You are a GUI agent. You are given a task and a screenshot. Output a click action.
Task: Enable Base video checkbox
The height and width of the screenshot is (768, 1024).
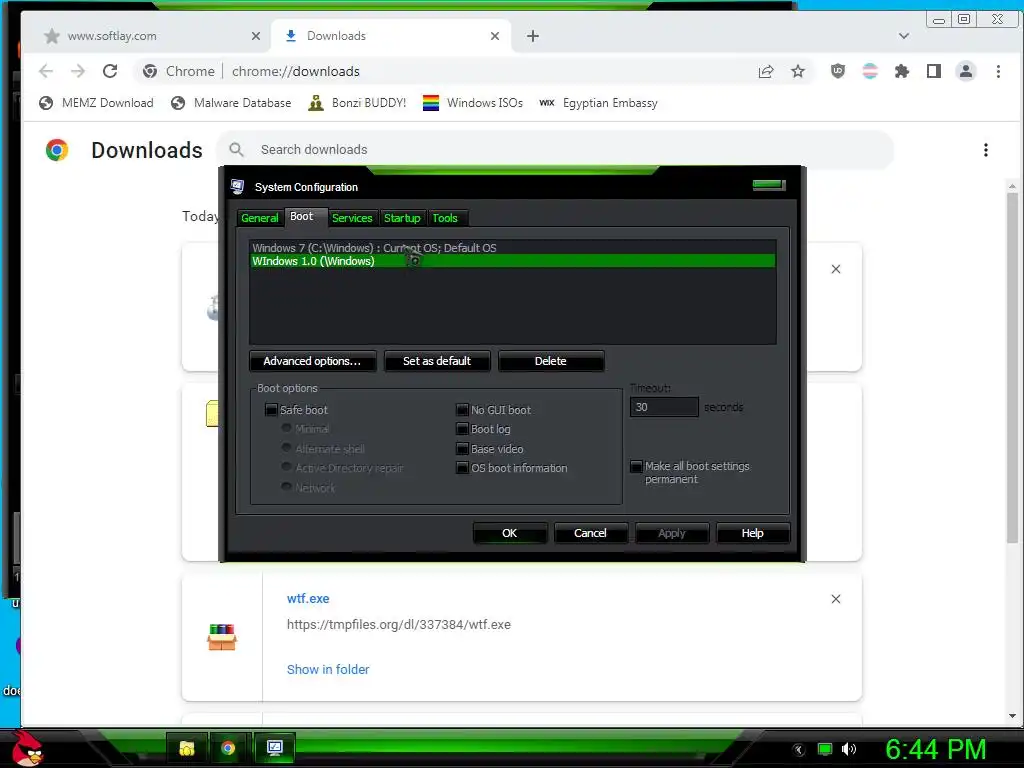pyautogui.click(x=462, y=449)
